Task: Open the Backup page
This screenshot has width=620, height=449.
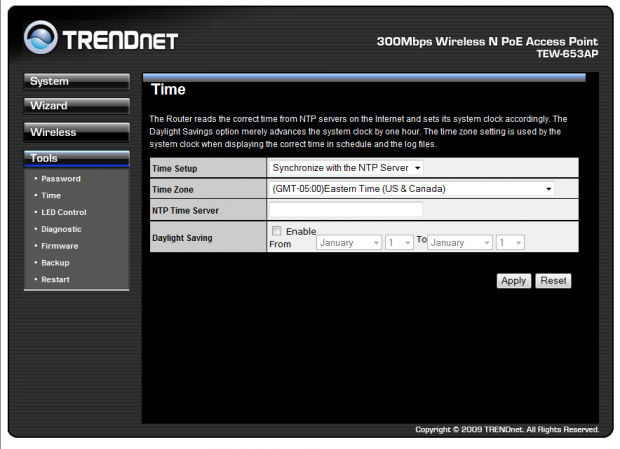Action: (x=55, y=263)
